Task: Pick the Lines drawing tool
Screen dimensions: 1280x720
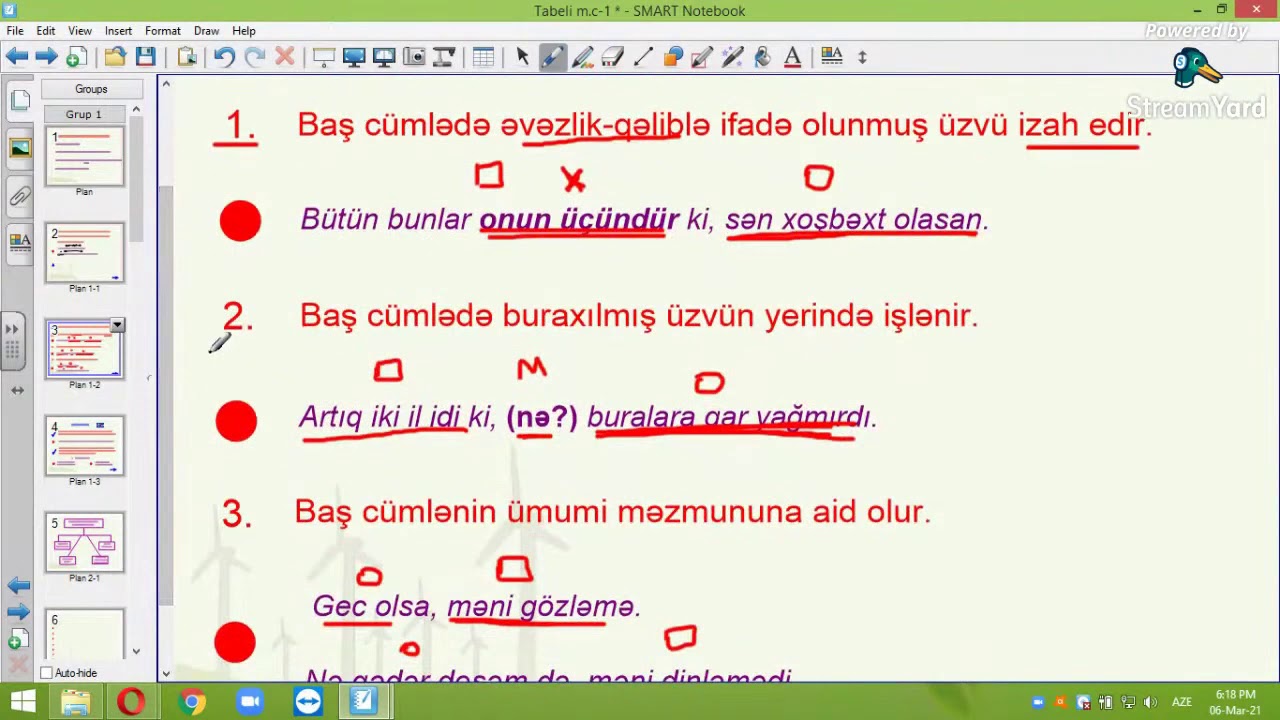Action: point(642,57)
